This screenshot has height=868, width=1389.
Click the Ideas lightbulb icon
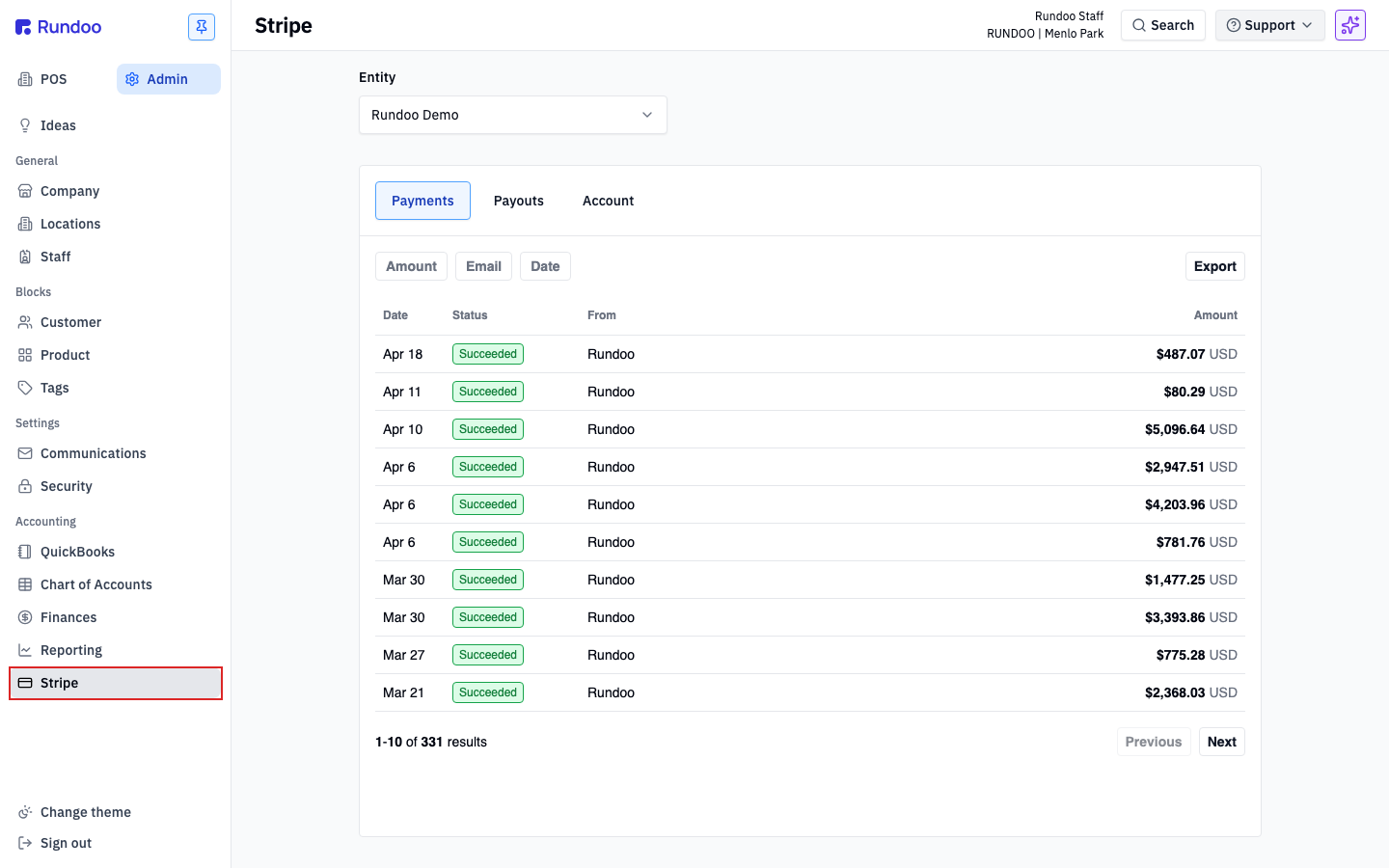point(25,125)
